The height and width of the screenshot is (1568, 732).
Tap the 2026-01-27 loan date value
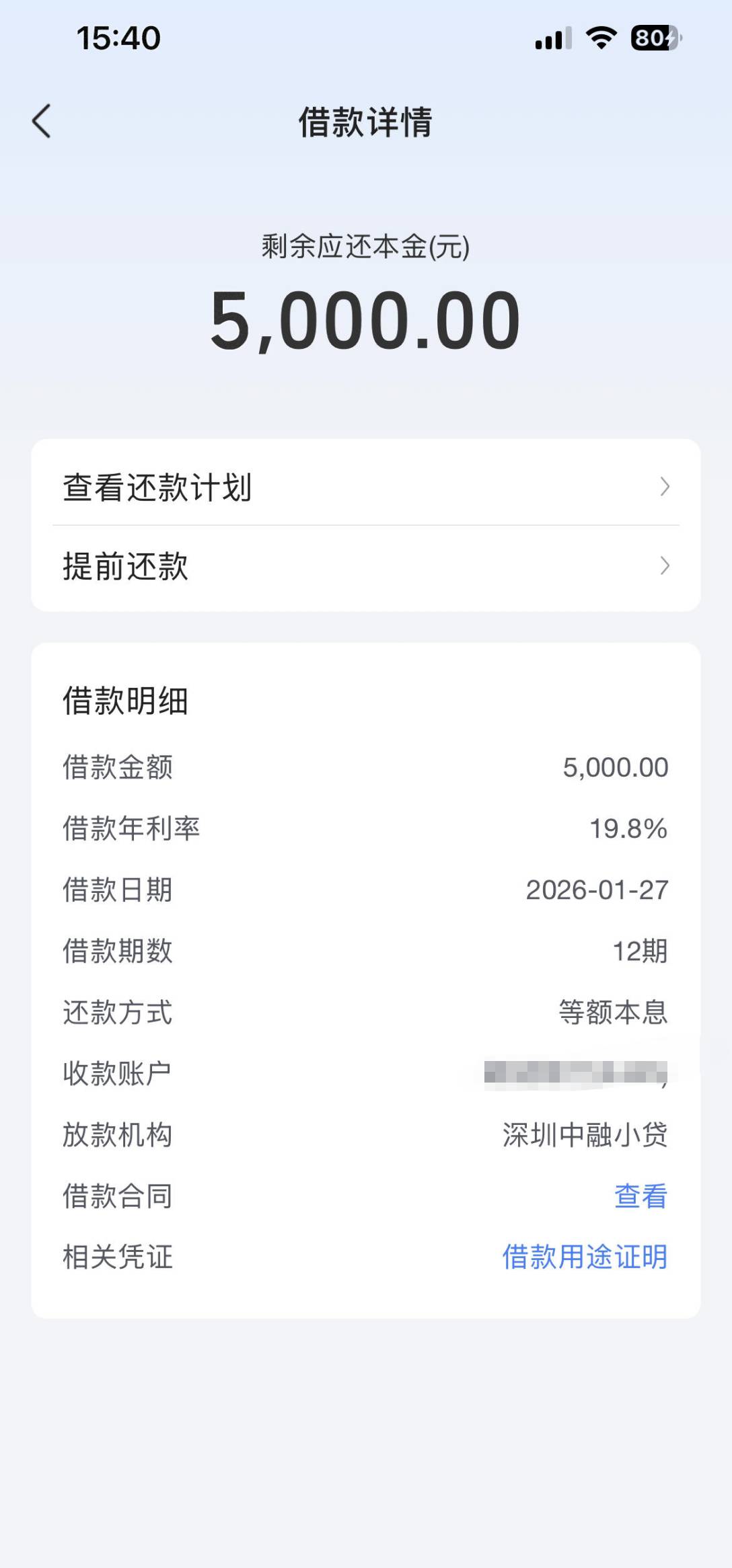pos(597,890)
